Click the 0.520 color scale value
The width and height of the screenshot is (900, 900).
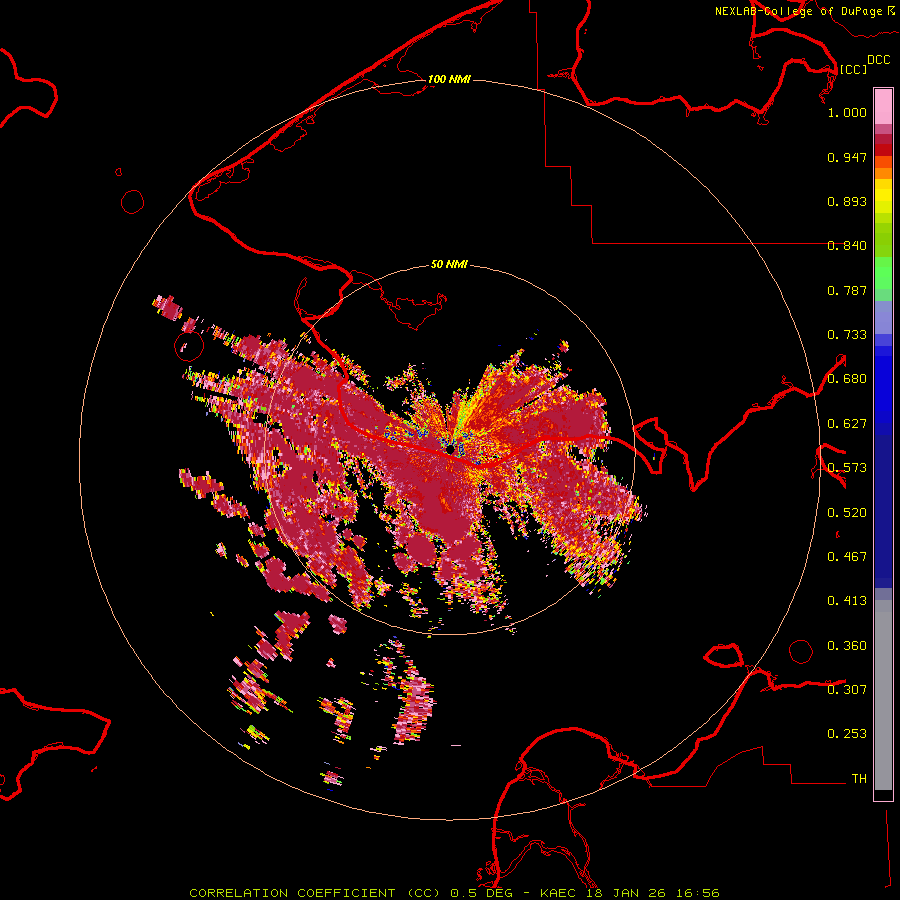[x=847, y=513]
